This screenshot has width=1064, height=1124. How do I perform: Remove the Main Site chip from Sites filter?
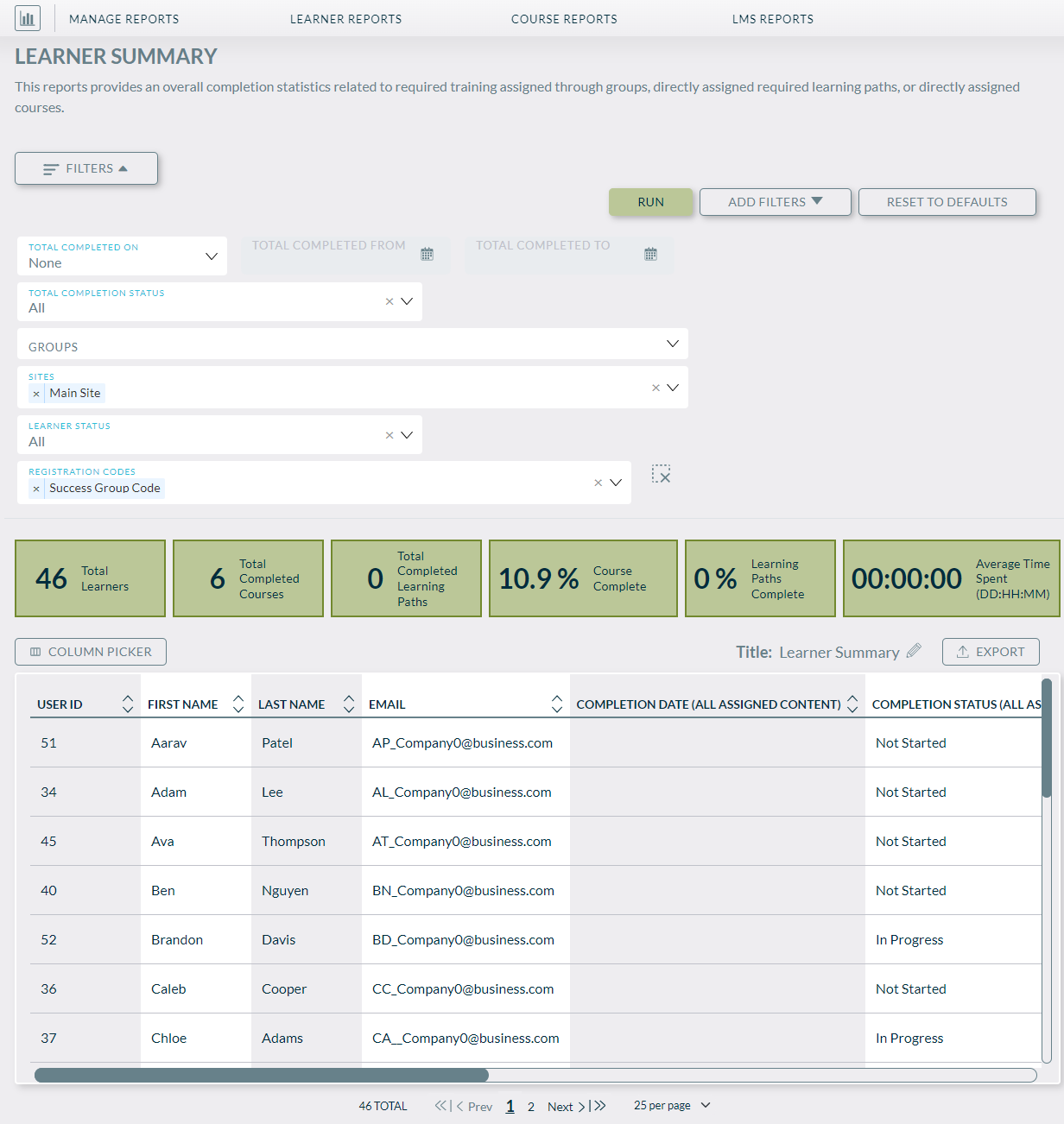coord(36,393)
